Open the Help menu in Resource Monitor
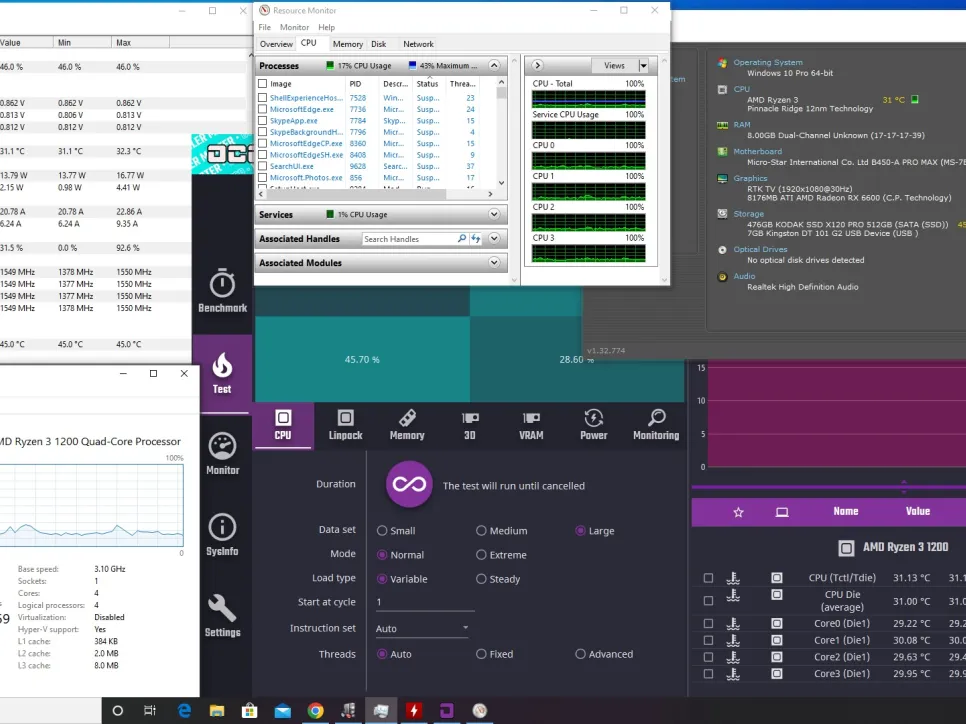This screenshot has width=966, height=724. (x=327, y=27)
